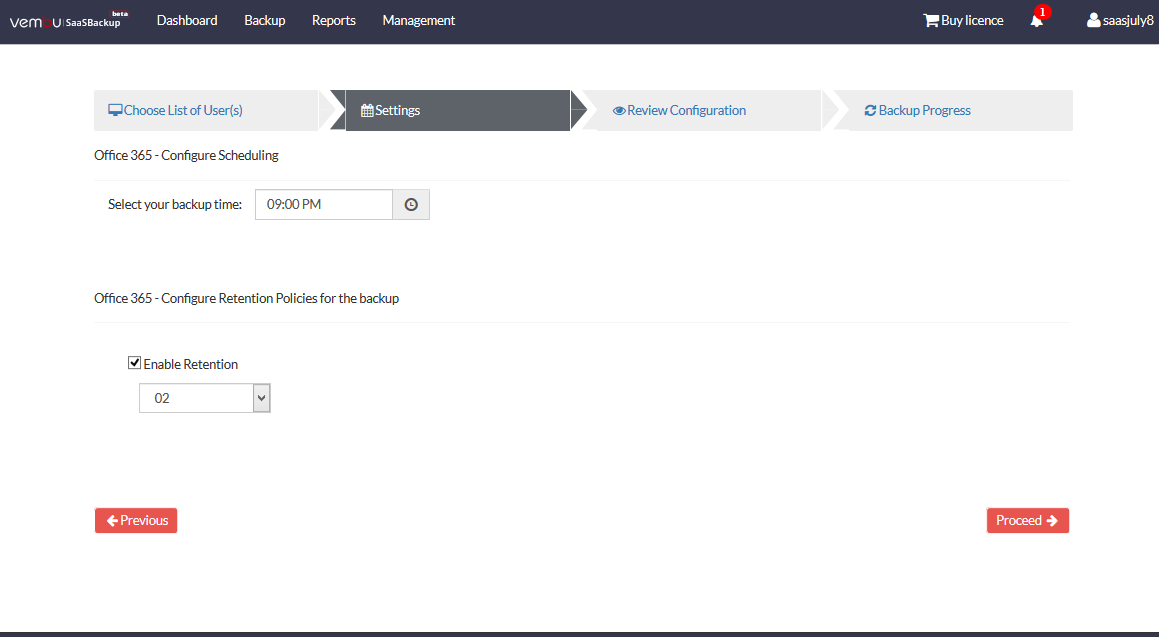1159x637 pixels.
Task: Click the Proceed button
Action: [1027, 520]
